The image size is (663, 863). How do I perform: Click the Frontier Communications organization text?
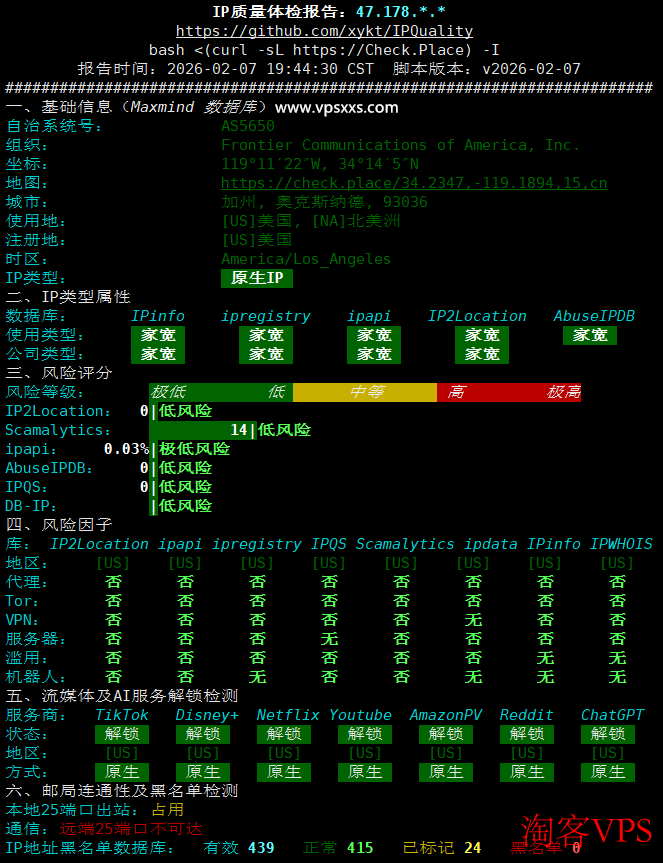click(400, 145)
